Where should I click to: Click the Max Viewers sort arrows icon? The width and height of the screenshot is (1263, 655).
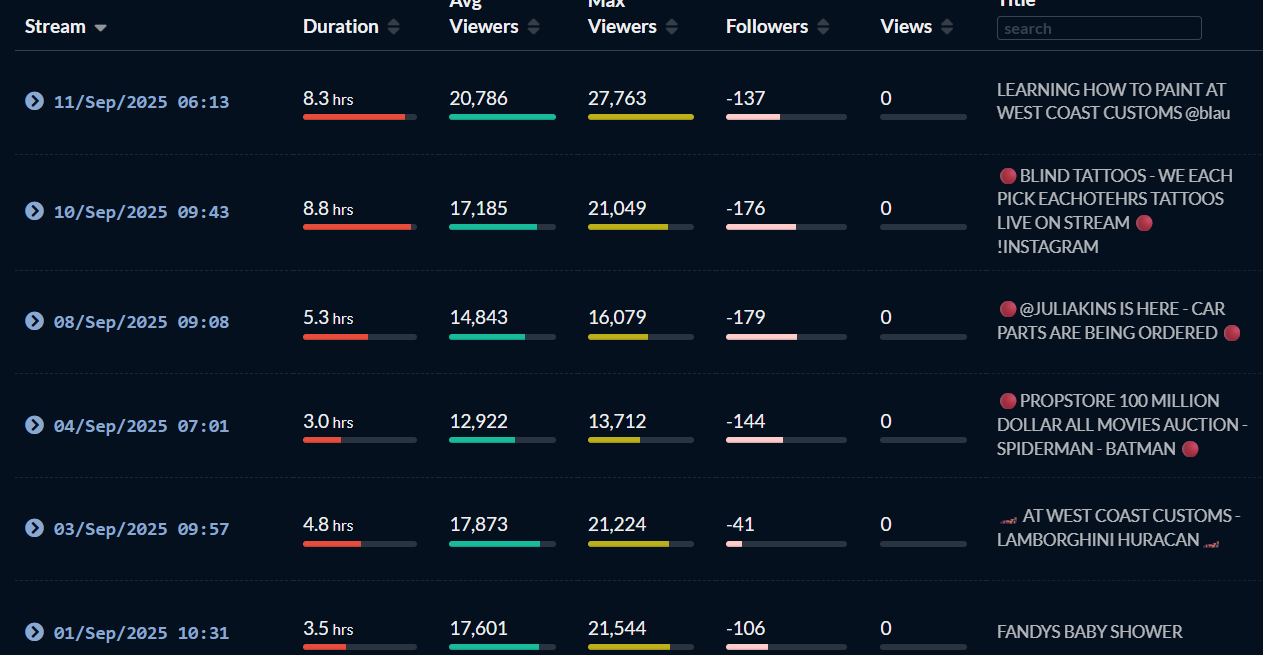point(672,27)
